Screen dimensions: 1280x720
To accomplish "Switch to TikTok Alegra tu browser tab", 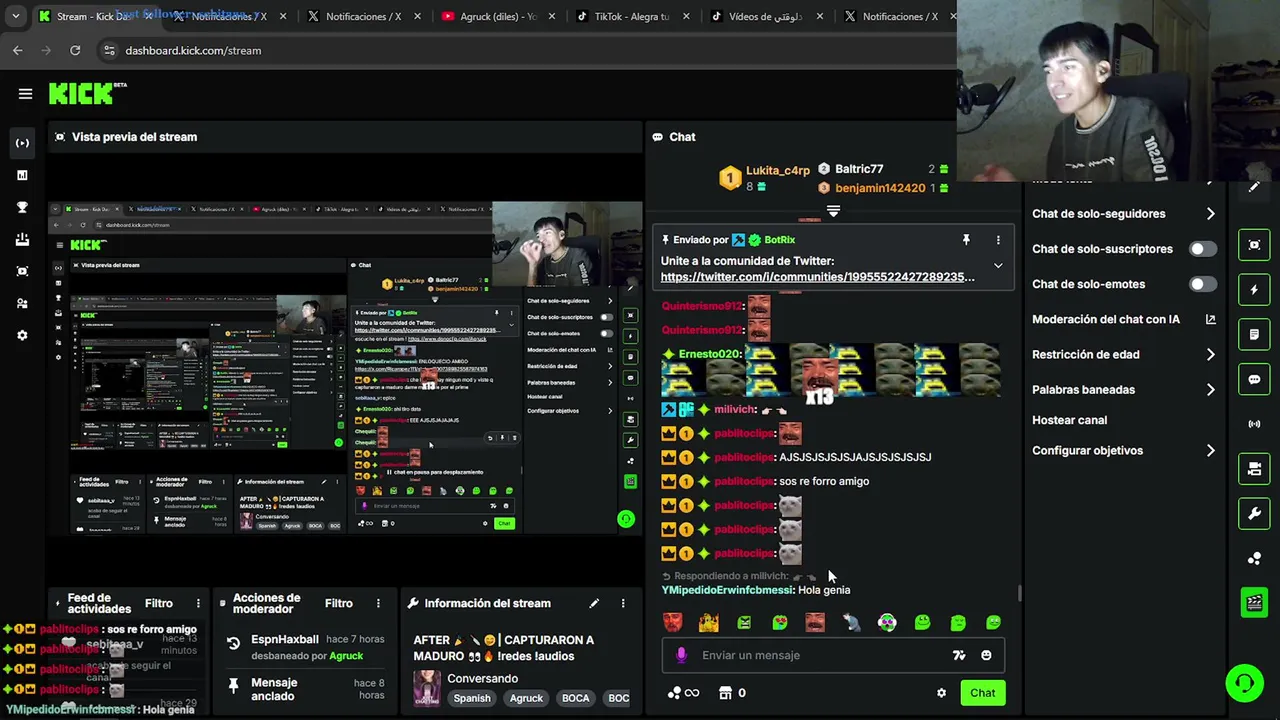I will [x=630, y=17].
